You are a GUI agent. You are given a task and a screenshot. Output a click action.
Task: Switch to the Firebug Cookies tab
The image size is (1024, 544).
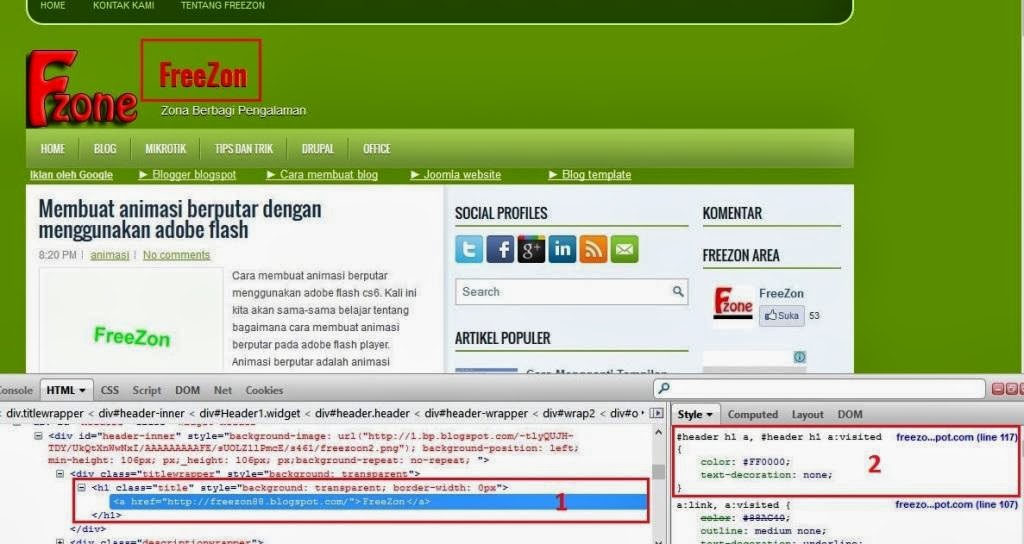tap(264, 390)
